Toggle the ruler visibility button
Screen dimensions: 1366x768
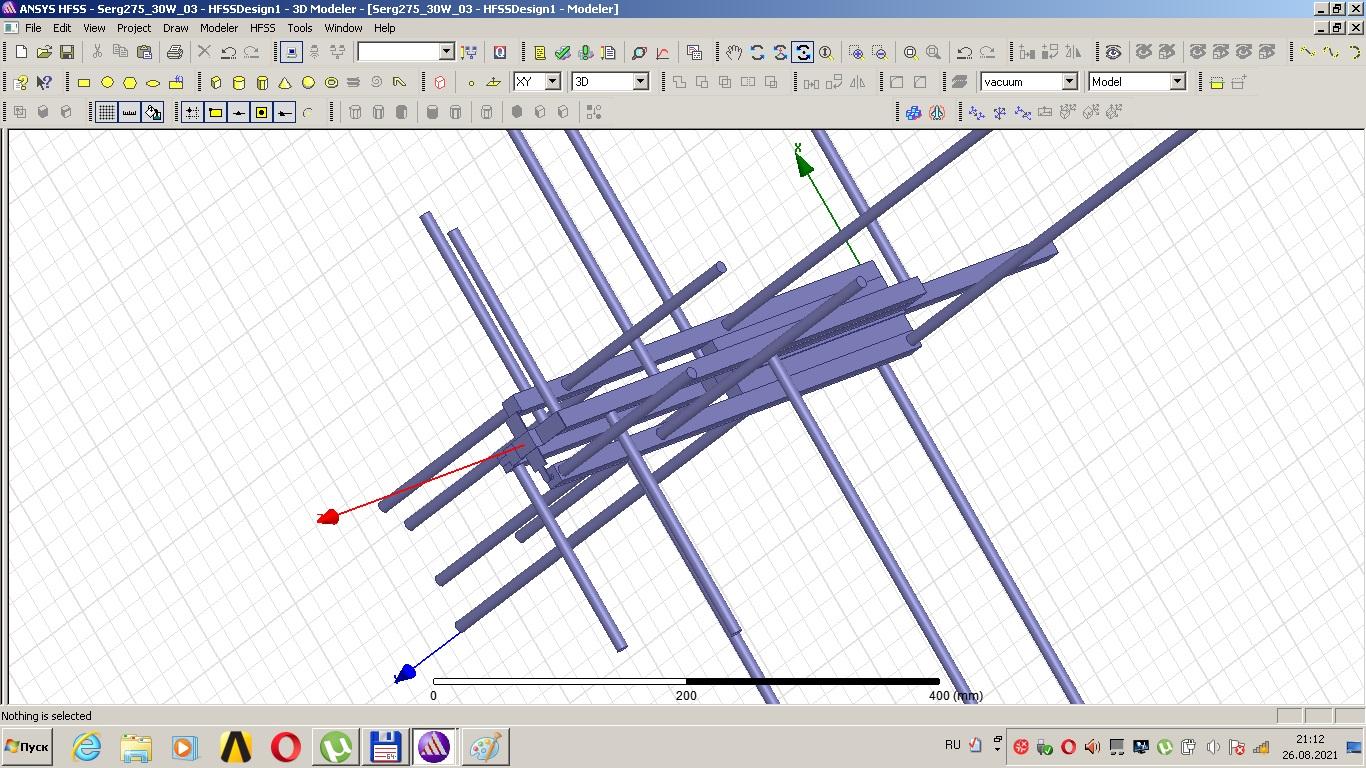[x=130, y=113]
